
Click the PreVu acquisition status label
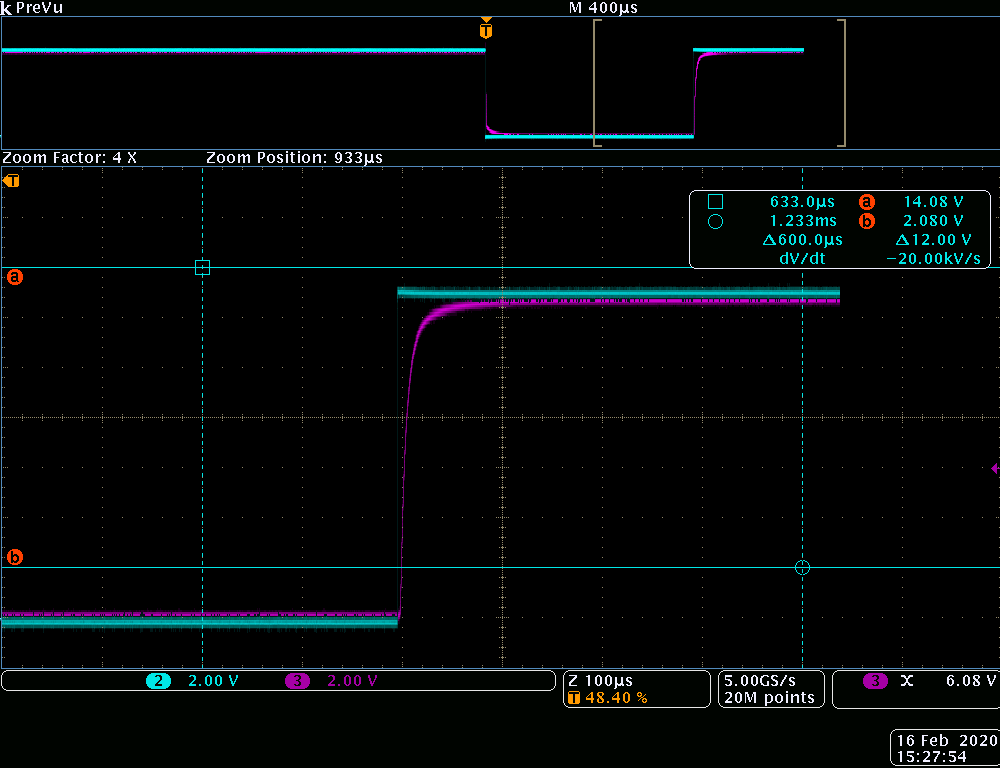pyautogui.click(x=40, y=8)
